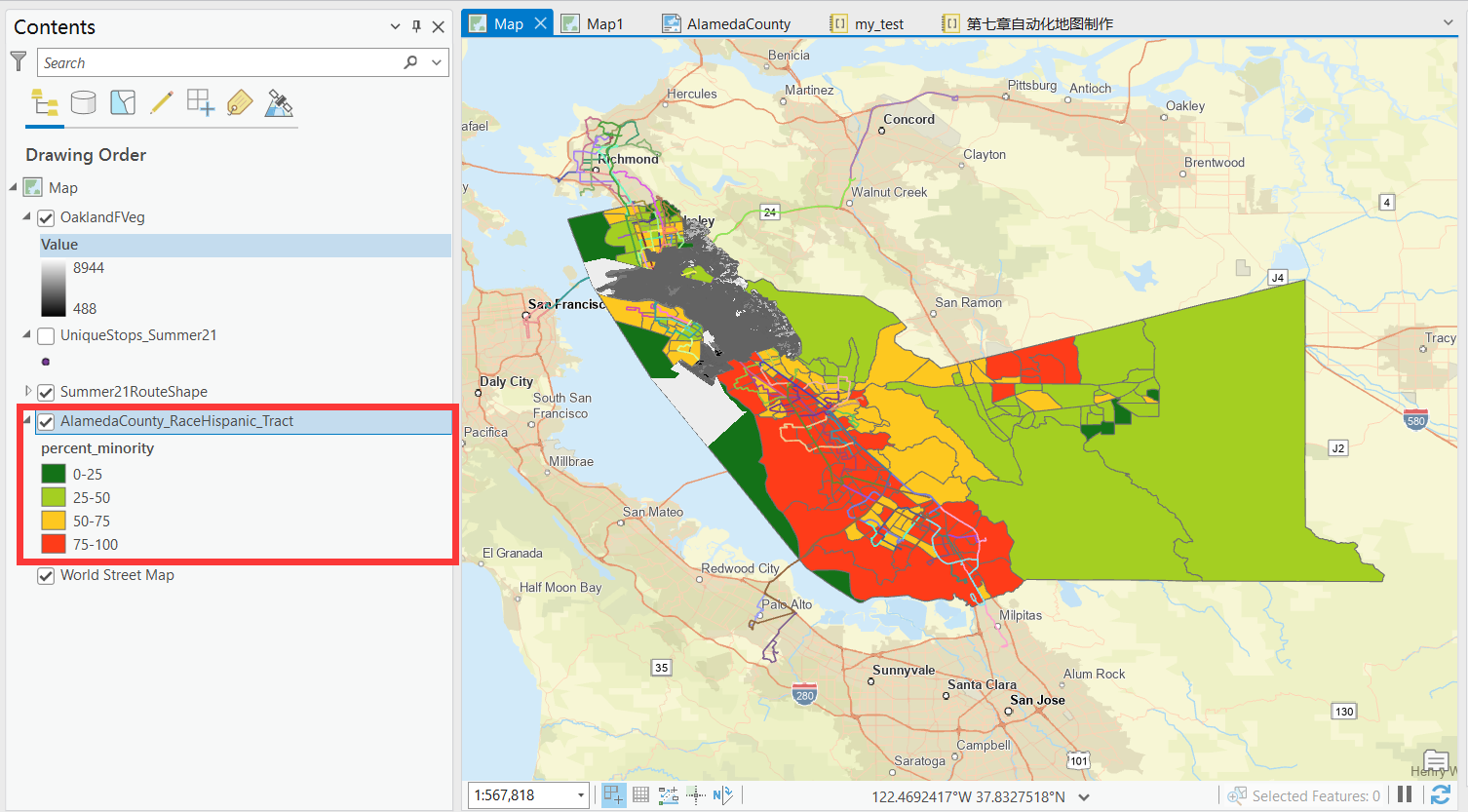The width and height of the screenshot is (1468, 812).
Task: Select the OaklandFVeg layer name
Action: click(102, 217)
